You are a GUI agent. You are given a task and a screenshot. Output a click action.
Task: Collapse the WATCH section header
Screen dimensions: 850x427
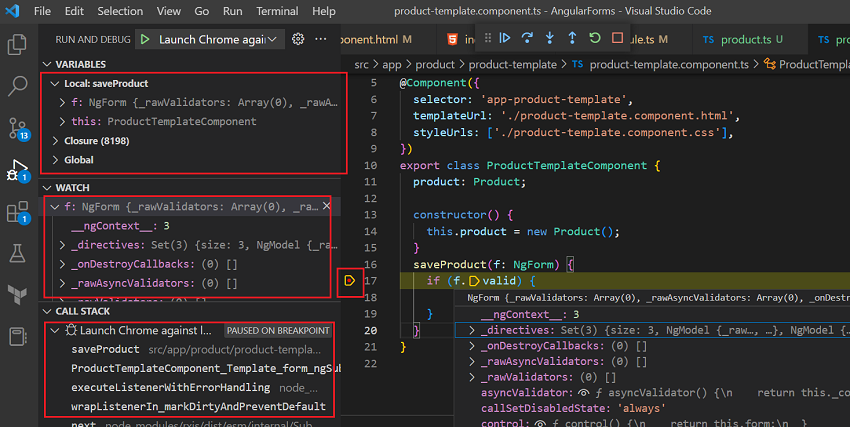(72, 187)
